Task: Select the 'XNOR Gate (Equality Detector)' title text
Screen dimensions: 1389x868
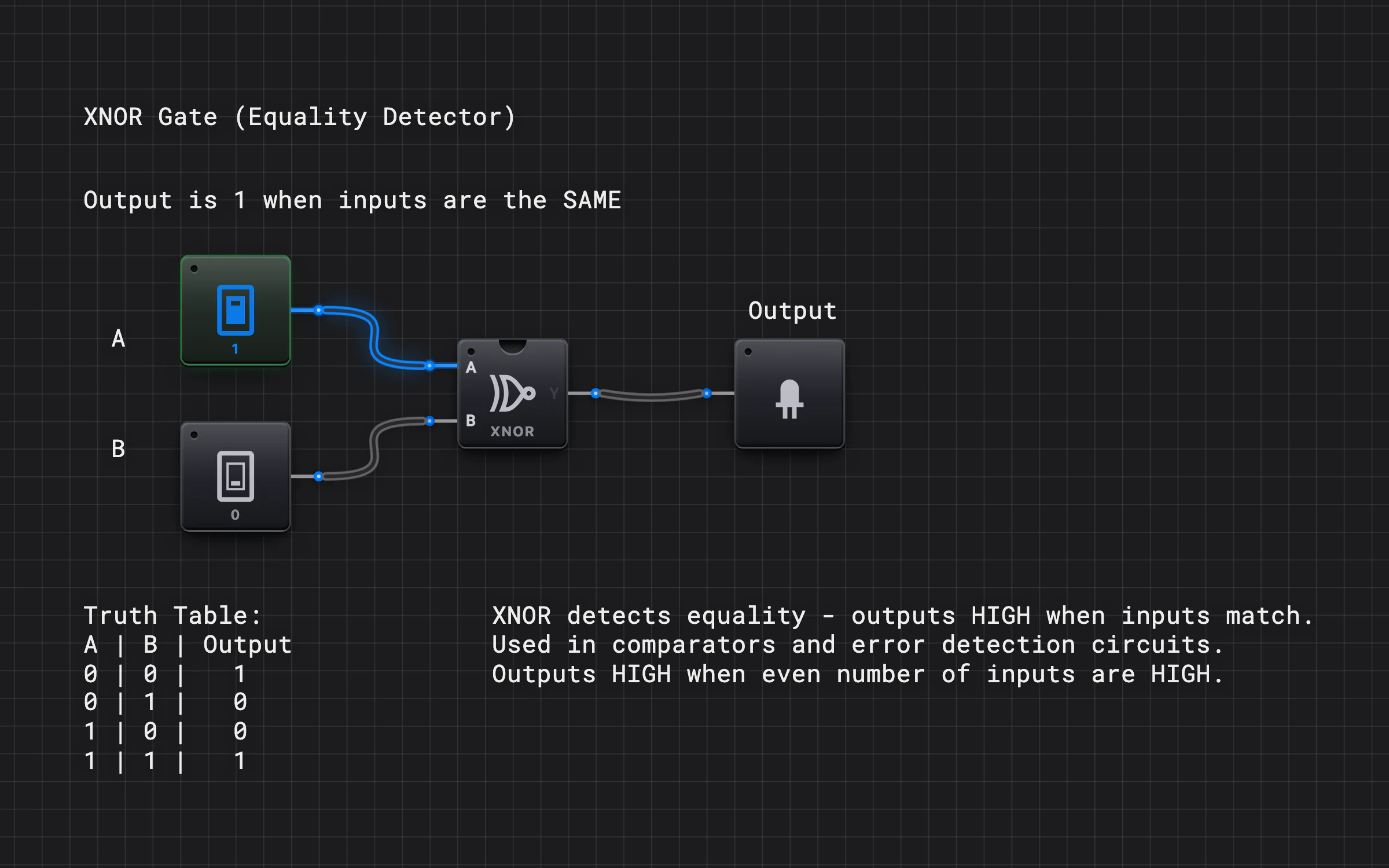Action: [299, 117]
